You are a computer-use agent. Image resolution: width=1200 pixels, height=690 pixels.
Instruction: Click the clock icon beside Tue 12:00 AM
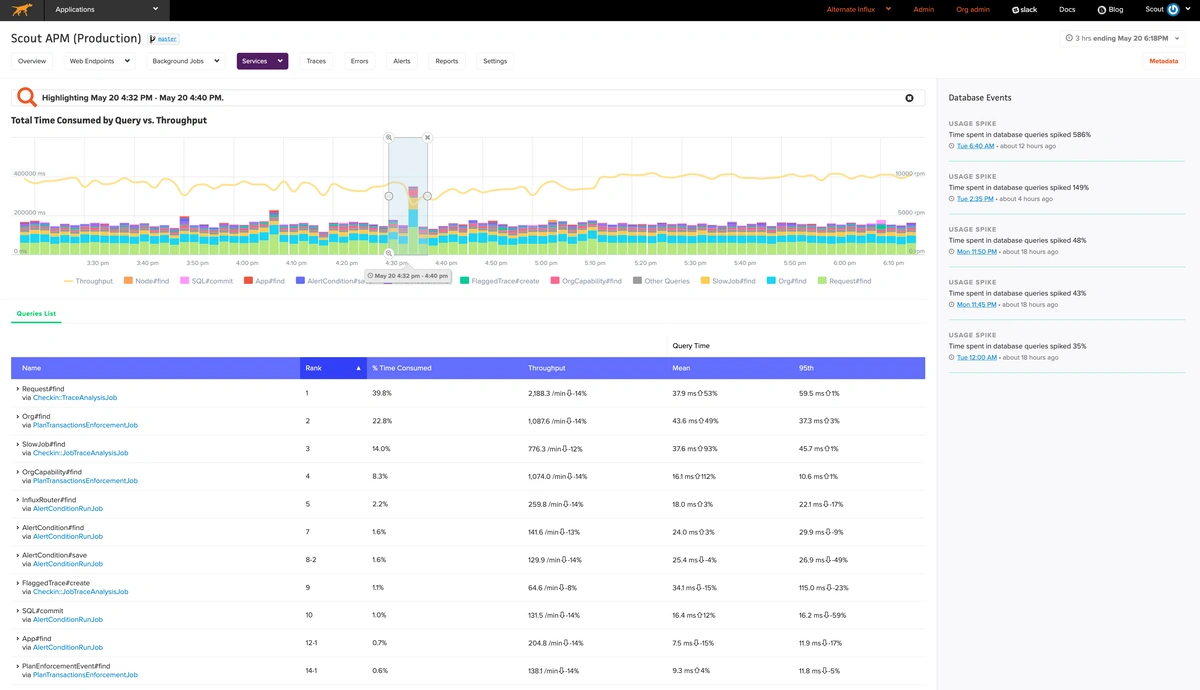click(952, 357)
